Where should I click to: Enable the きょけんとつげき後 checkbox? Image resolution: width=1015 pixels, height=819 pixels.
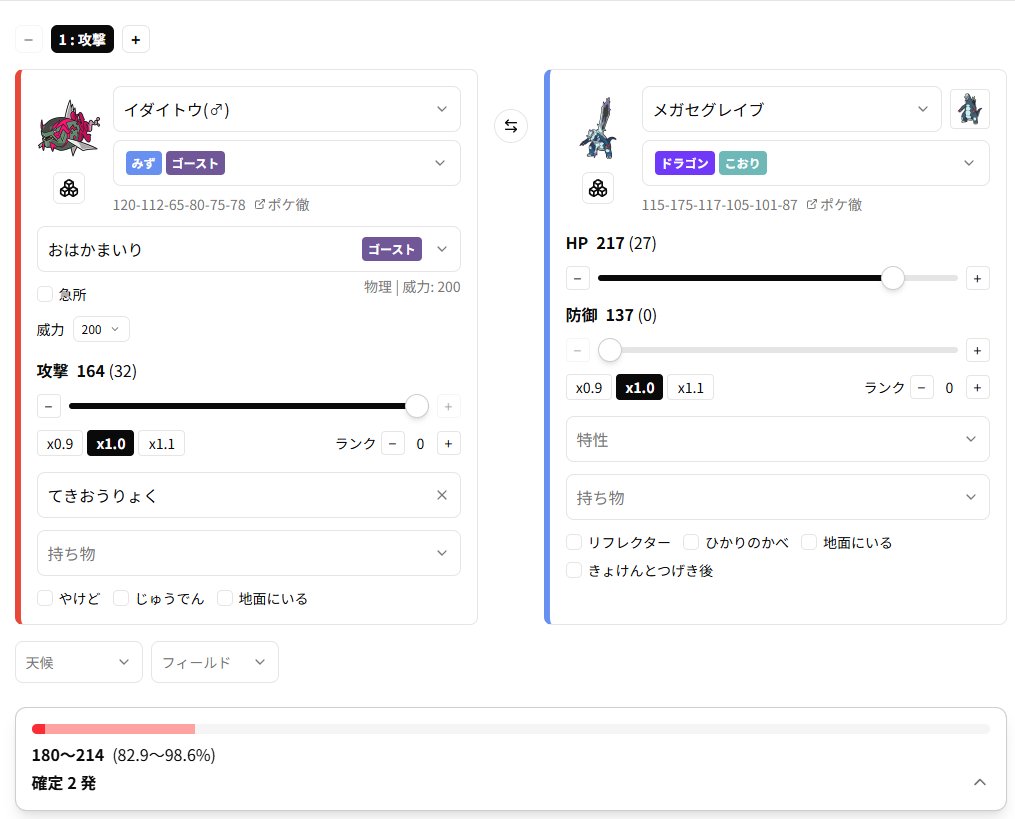click(574, 570)
